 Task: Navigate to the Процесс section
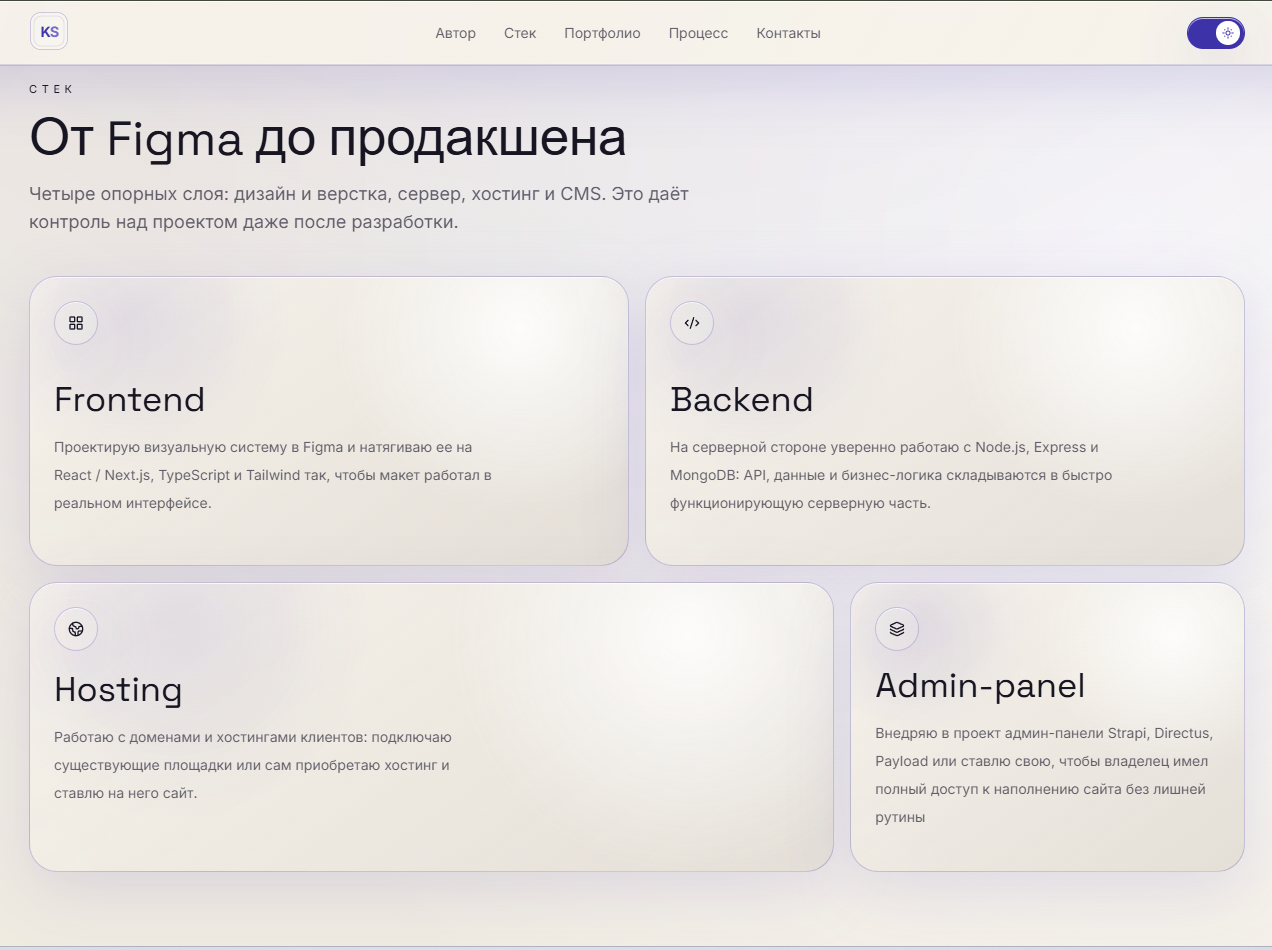(698, 33)
